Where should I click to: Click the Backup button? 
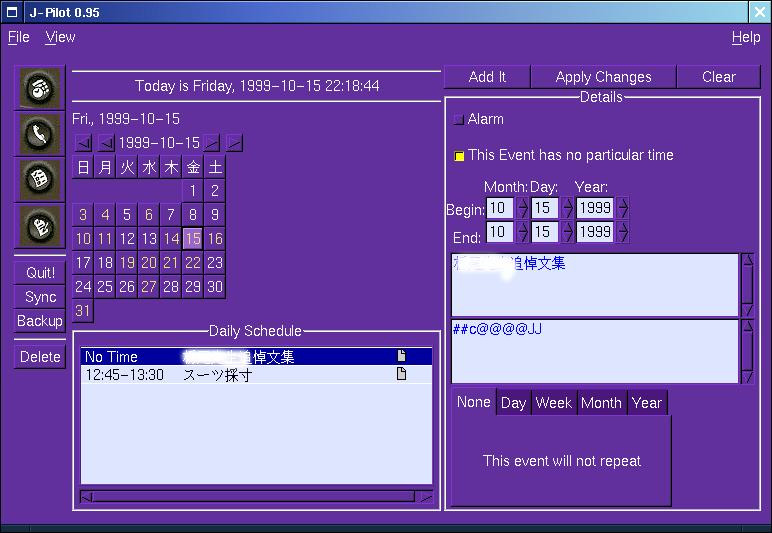[x=40, y=321]
